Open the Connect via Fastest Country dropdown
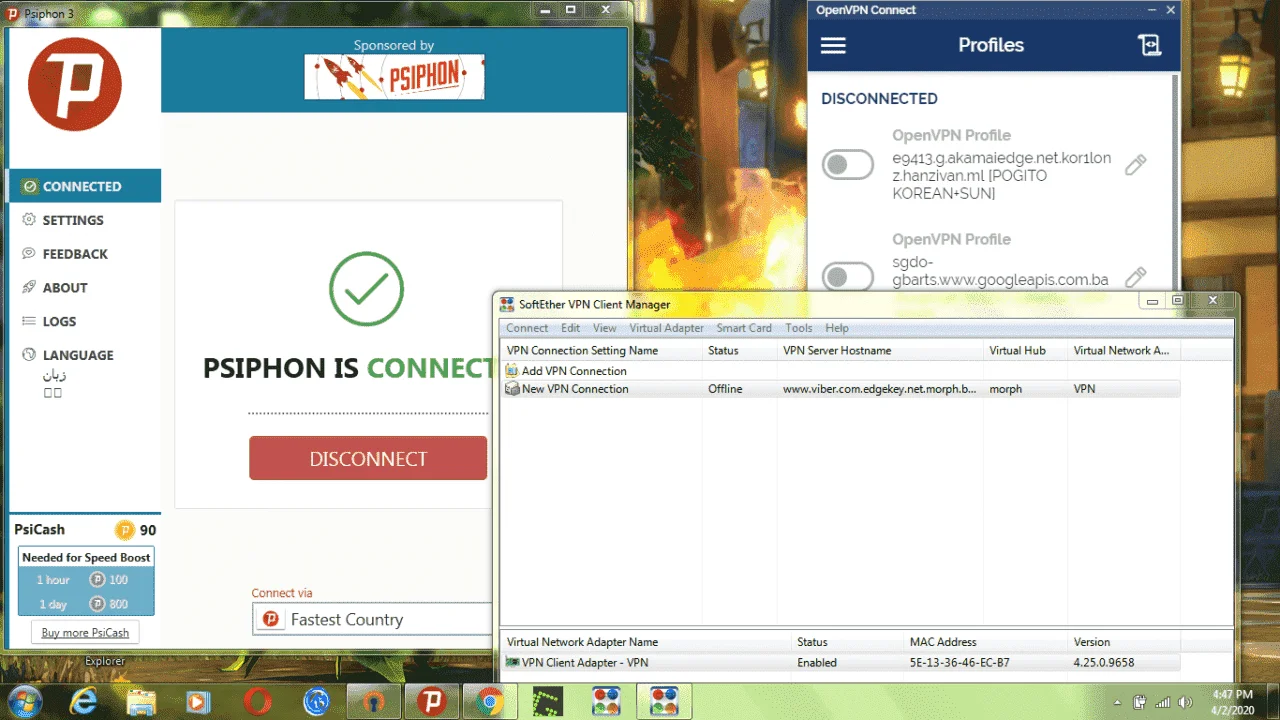Screen dimensions: 1280x720 372,620
